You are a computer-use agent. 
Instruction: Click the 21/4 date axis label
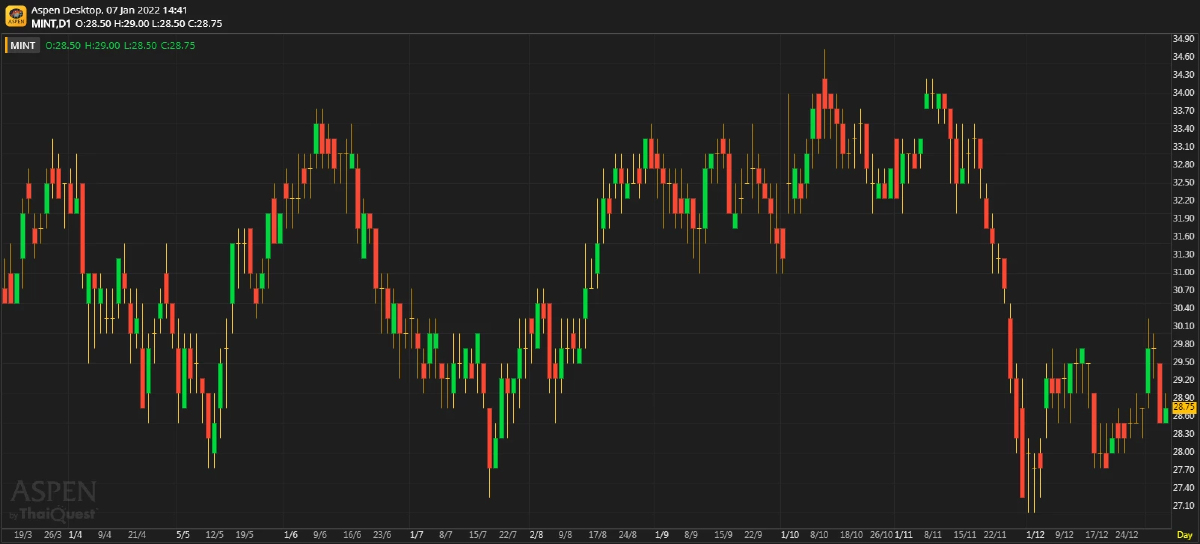tap(138, 535)
